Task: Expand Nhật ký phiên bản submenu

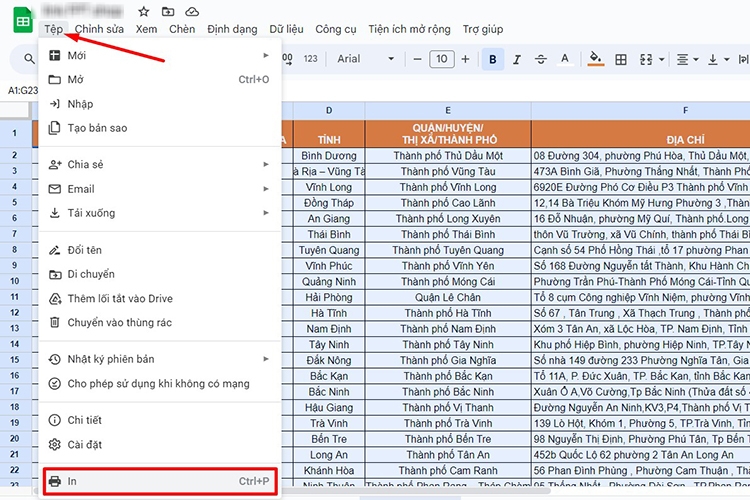Action: pos(159,359)
